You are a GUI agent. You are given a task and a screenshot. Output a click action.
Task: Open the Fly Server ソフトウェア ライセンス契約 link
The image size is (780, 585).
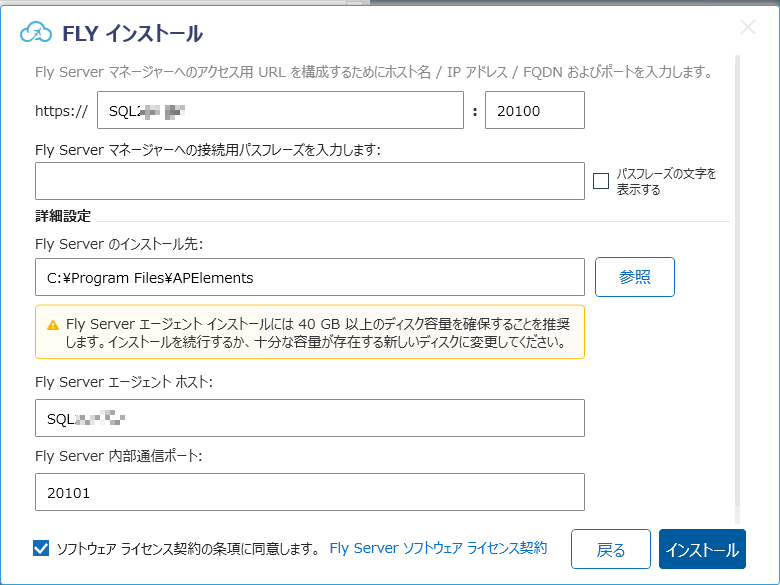coord(438,548)
